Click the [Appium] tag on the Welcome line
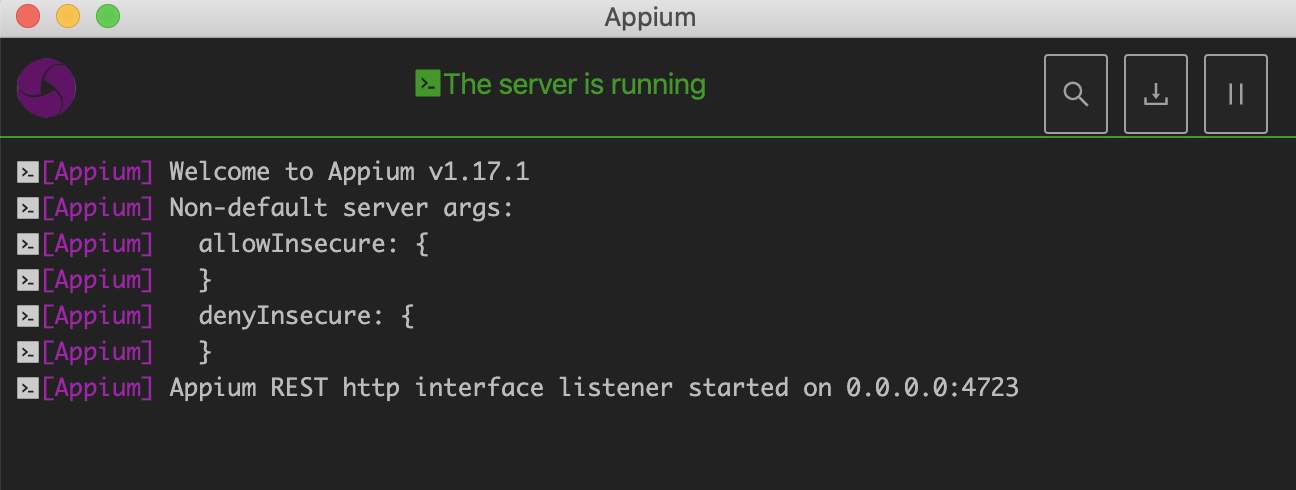The height and width of the screenshot is (490, 1296). 98,172
